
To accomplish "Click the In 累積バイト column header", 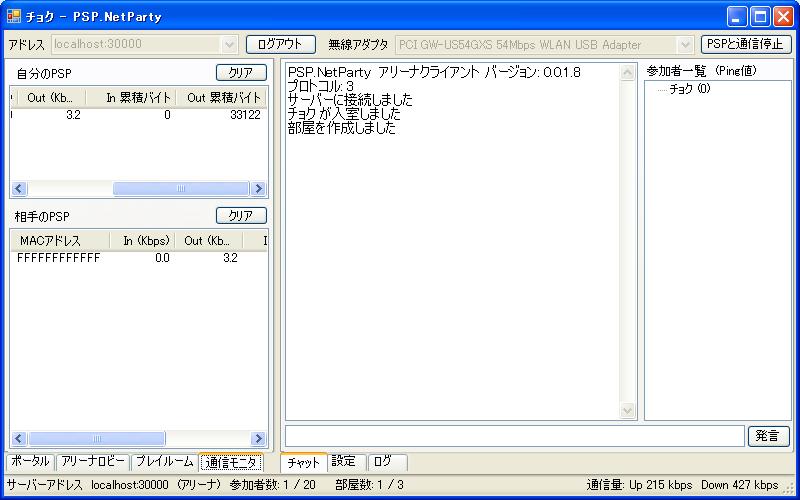I will [131, 97].
